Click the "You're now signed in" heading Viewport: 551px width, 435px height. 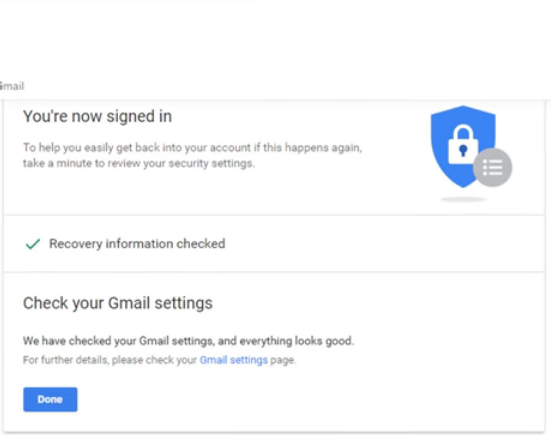pos(97,116)
